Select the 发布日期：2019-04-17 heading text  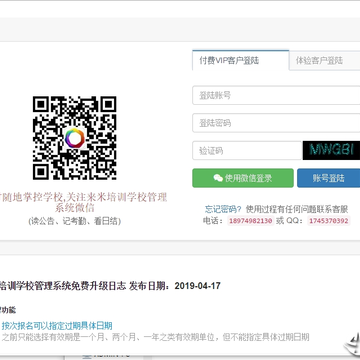tap(175, 286)
